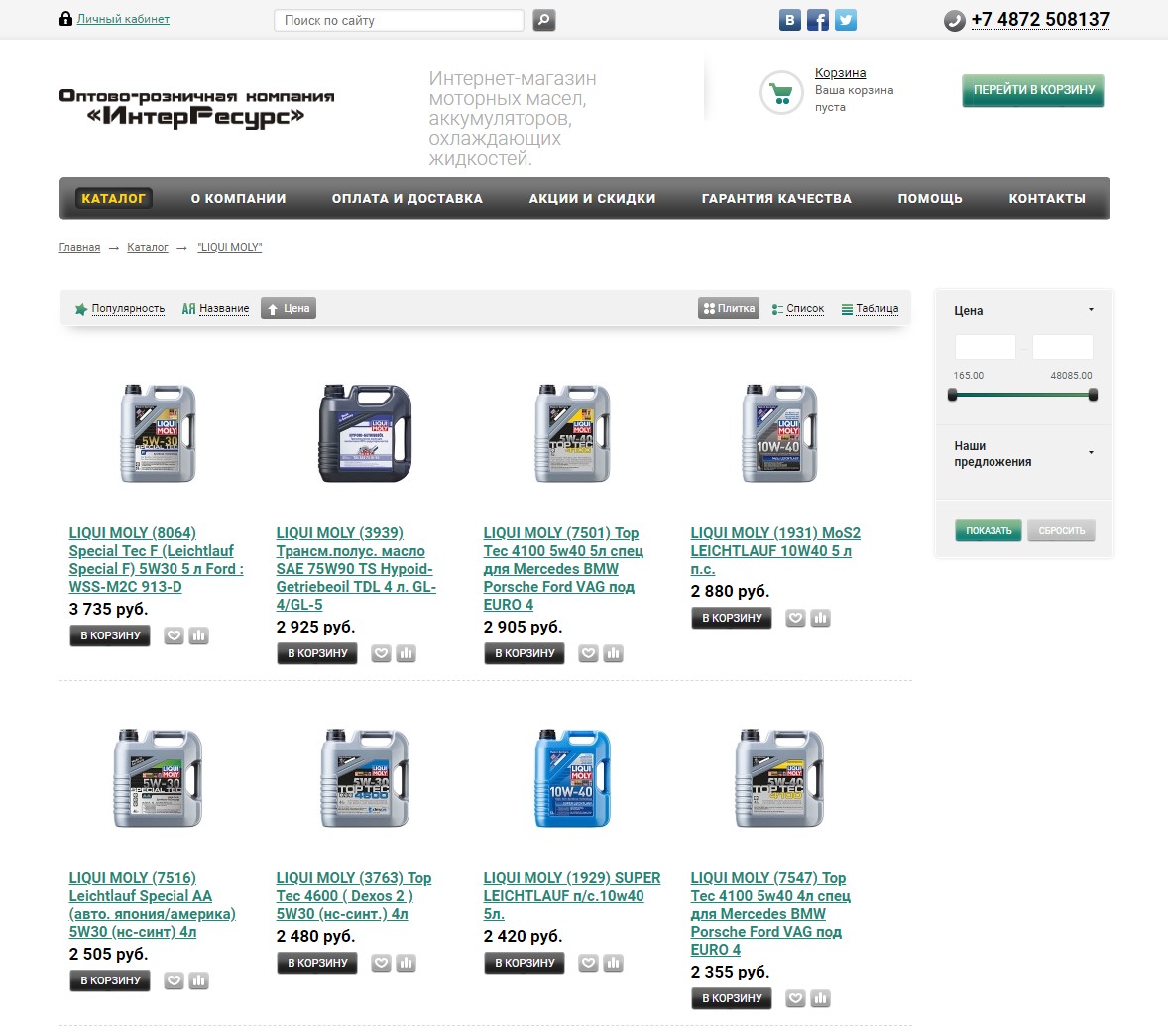
Task: Add LIQUI MOLY (8064) to favorites heart icon
Action: point(174,636)
